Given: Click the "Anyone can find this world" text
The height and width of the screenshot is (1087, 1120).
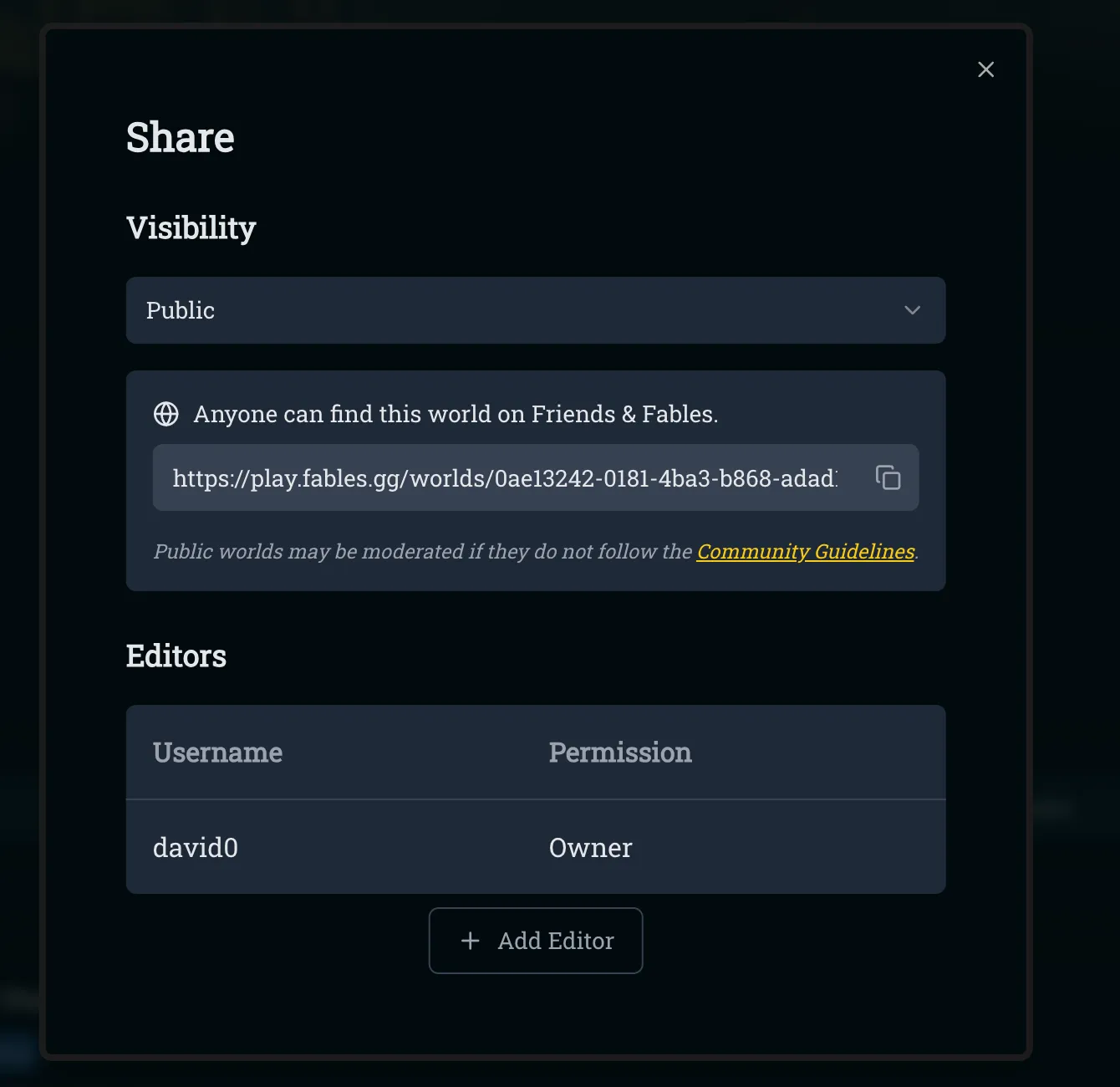Looking at the screenshot, I should point(456,414).
